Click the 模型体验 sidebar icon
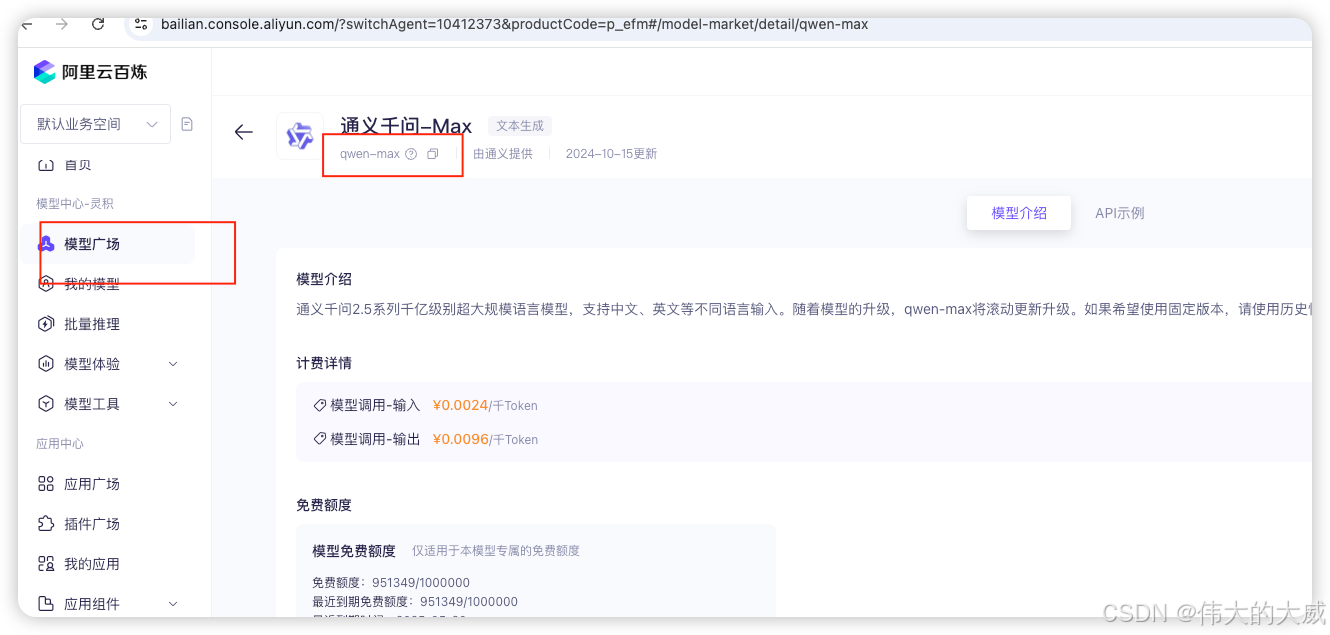This screenshot has width=1330, height=635. click(46, 364)
